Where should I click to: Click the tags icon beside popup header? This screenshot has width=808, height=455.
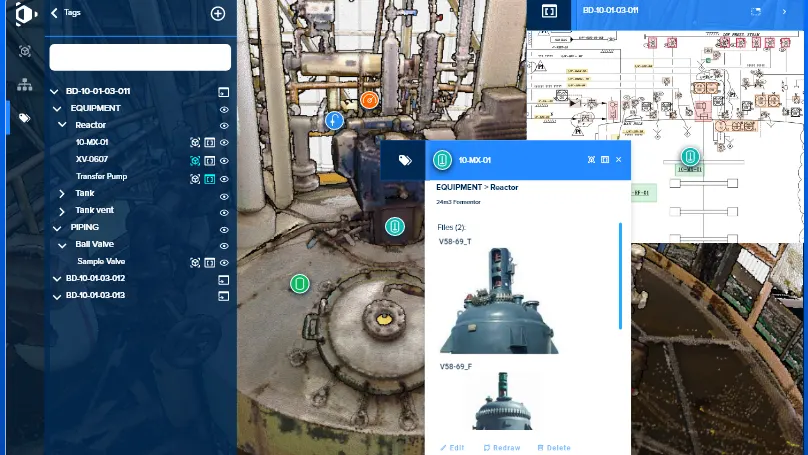(x=405, y=160)
